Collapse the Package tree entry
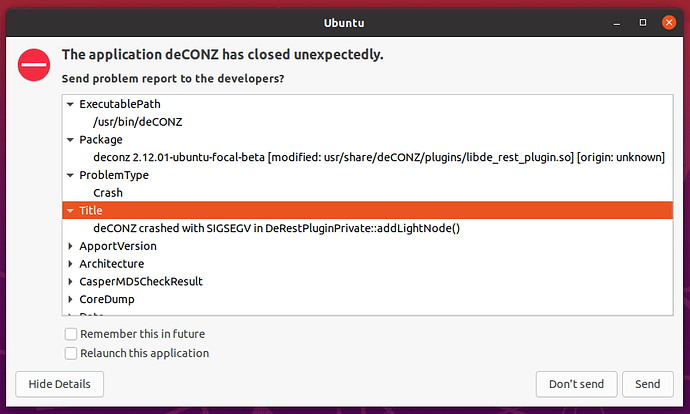 (x=70, y=140)
